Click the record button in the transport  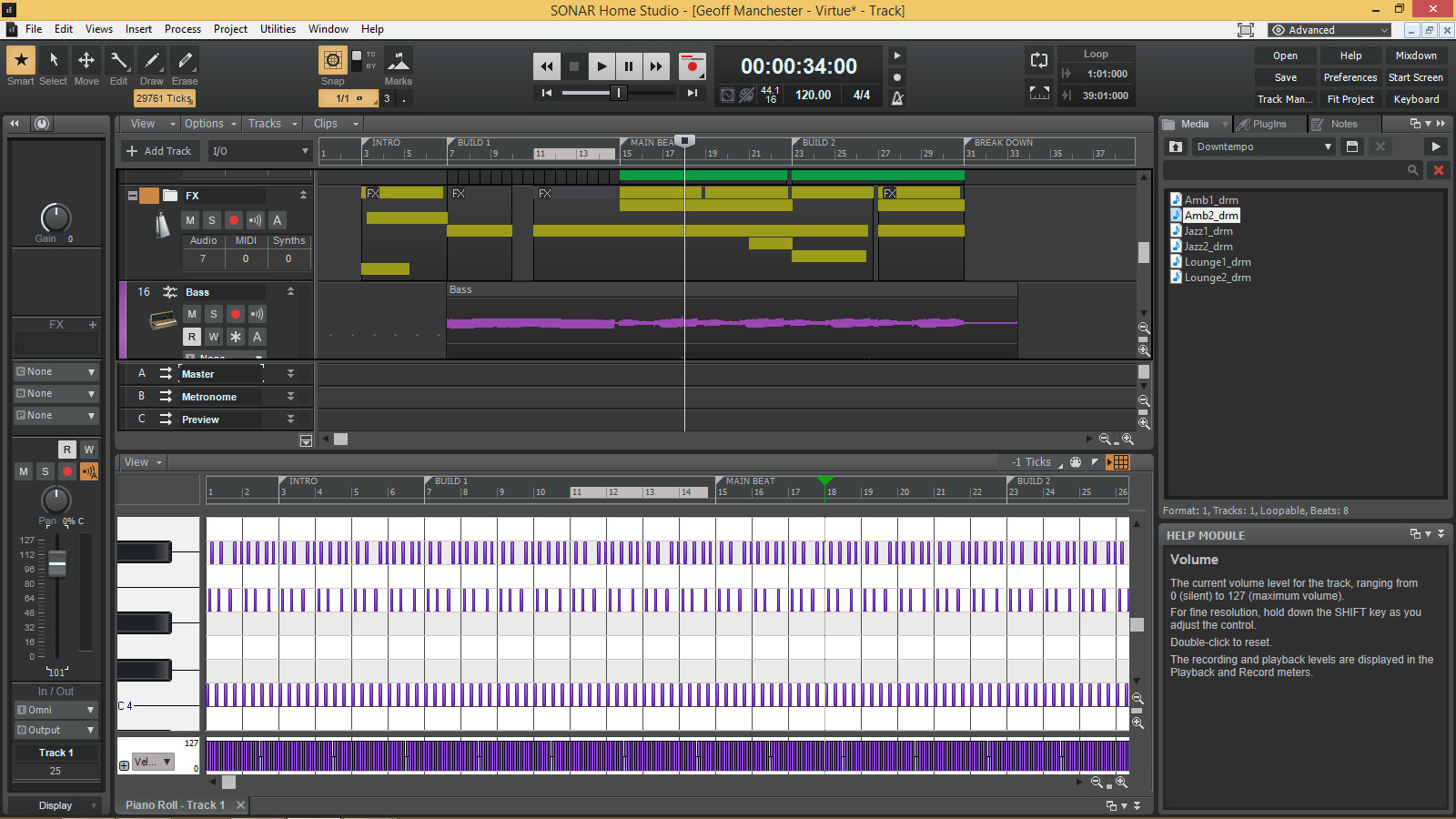point(692,66)
